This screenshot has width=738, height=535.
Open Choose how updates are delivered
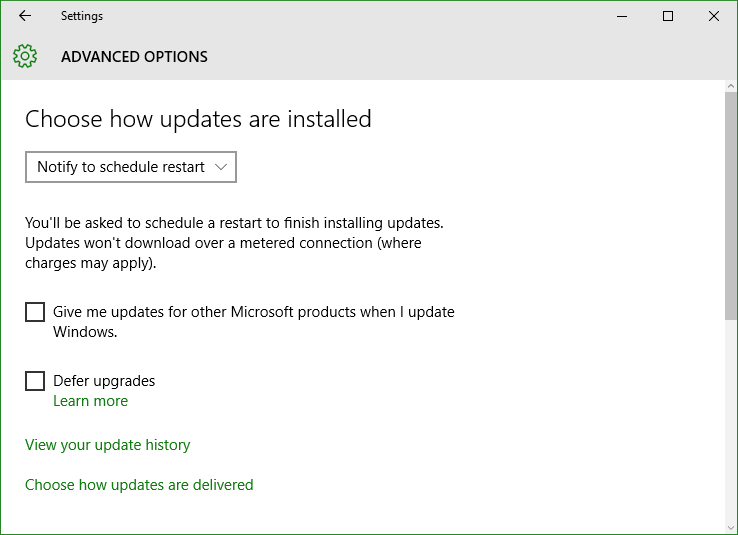pyautogui.click(x=139, y=485)
